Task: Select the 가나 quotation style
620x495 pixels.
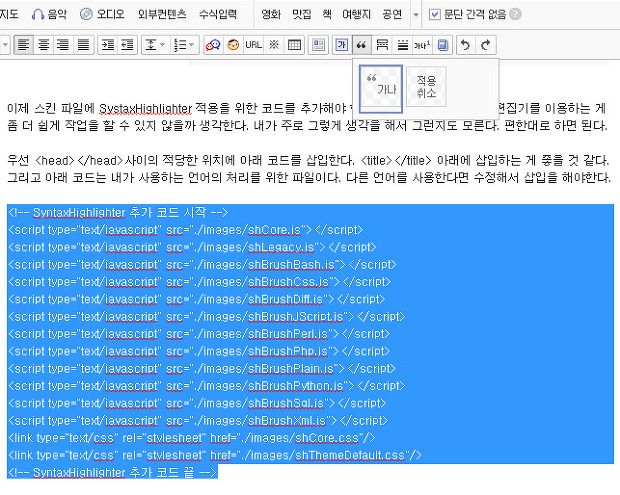Action: (381, 89)
